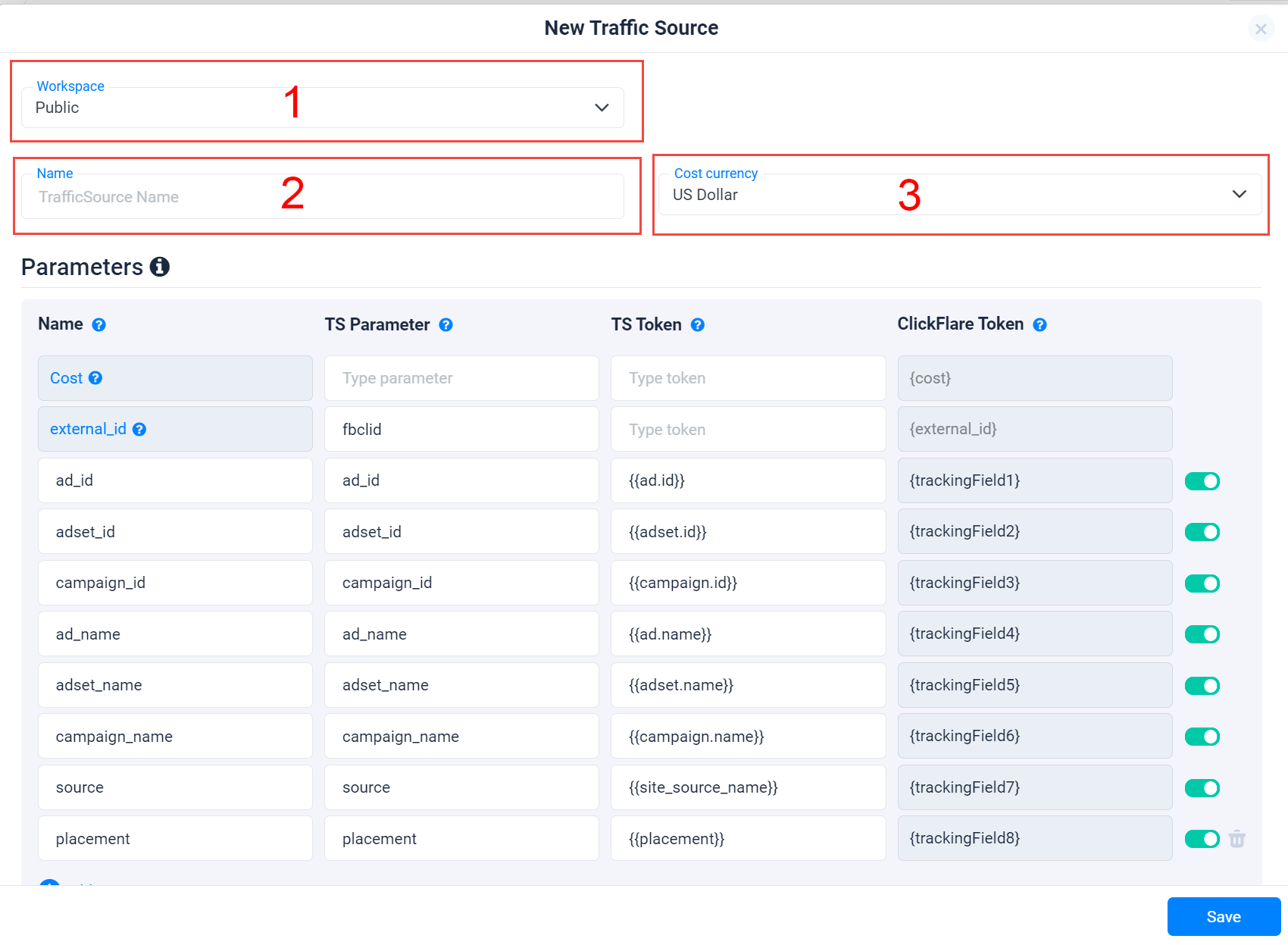The image size is (1288, 945).
Task: Turn off the campaign_name parameter switch
Action: coord(1202,737)
